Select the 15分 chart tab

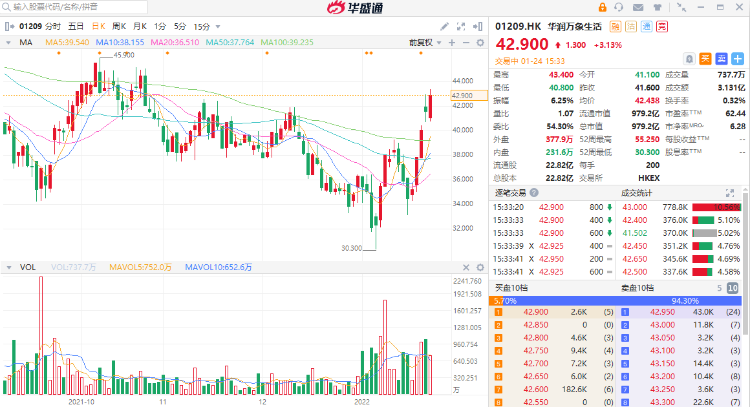click(201, 26)
